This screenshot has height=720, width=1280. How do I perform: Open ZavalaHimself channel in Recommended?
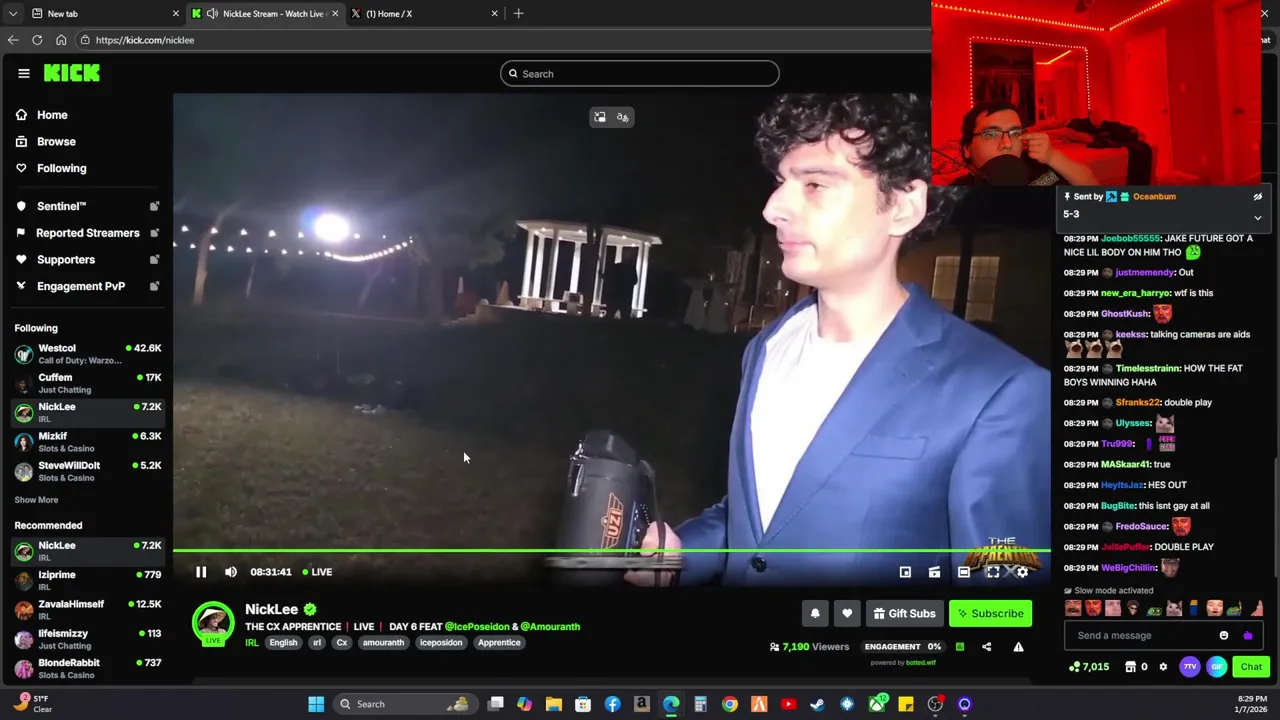point(87,610)
